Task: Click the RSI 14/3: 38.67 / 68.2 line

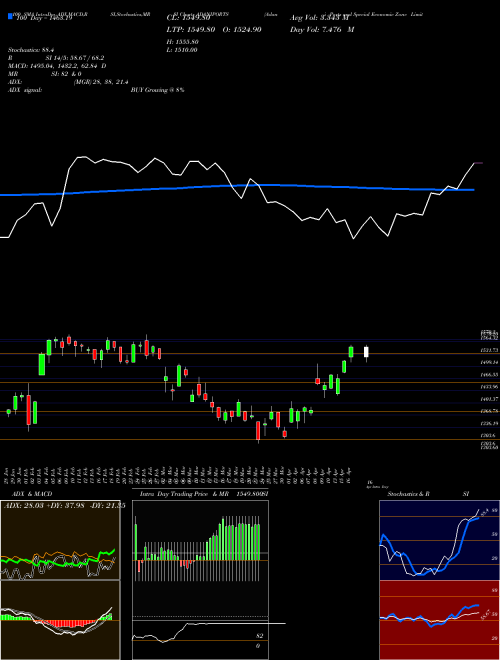Action: point(56,58)
